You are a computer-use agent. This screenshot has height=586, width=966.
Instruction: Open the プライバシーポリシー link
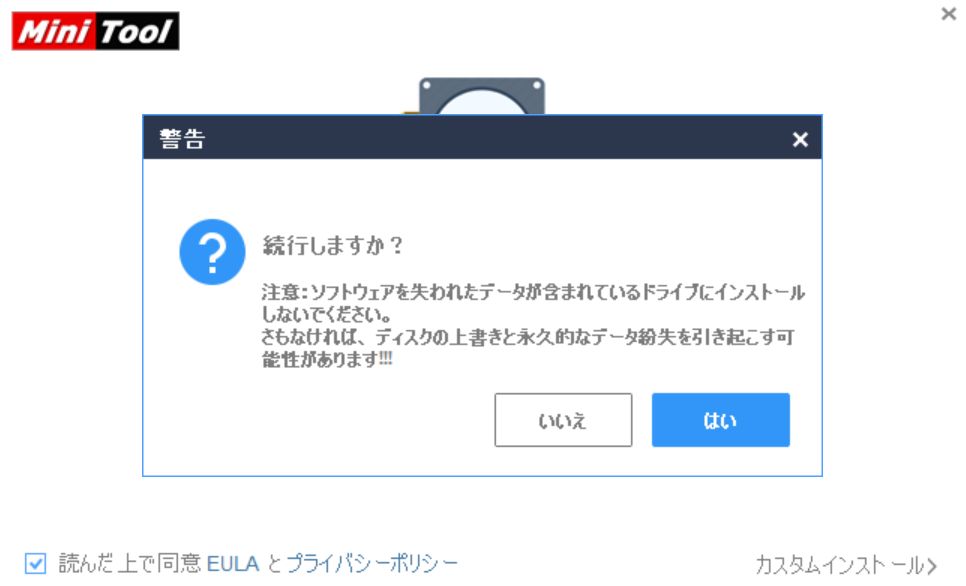click(x=372, y=563)
